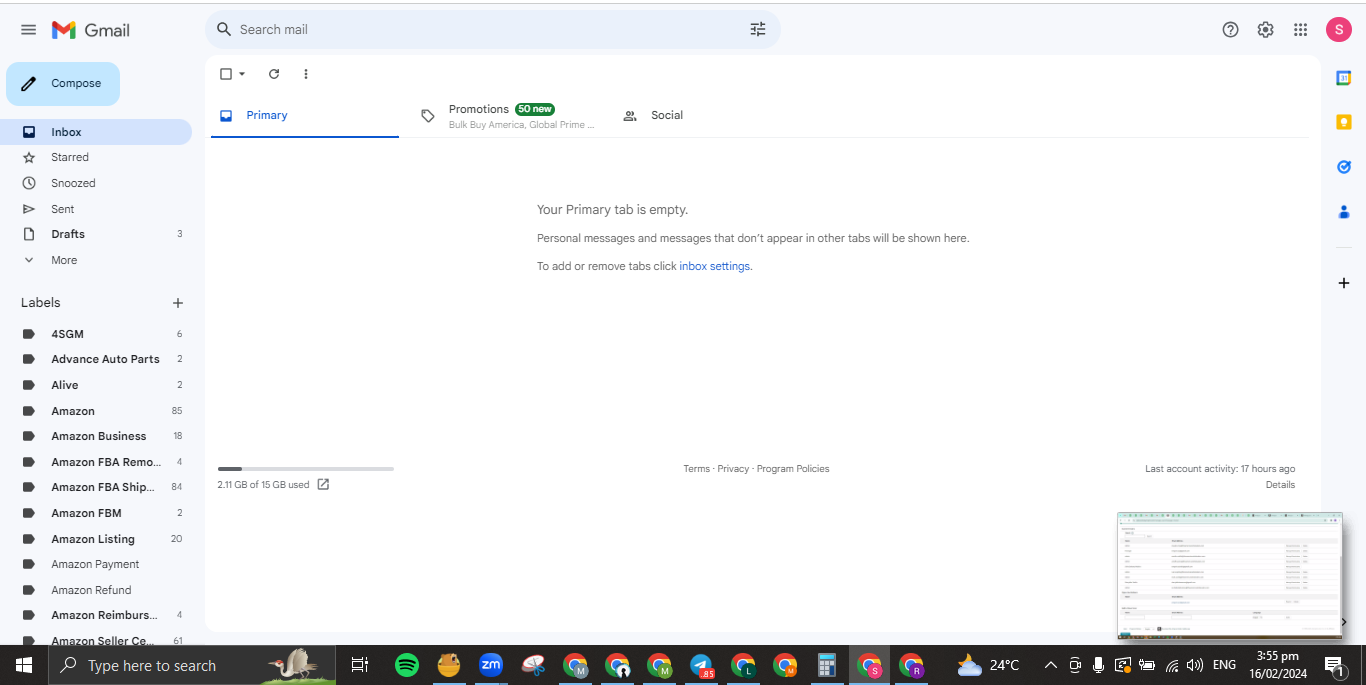Toggle the select-all checkbox
Viewport: 1366px width, 685px height.
click(x=226, y=74)
